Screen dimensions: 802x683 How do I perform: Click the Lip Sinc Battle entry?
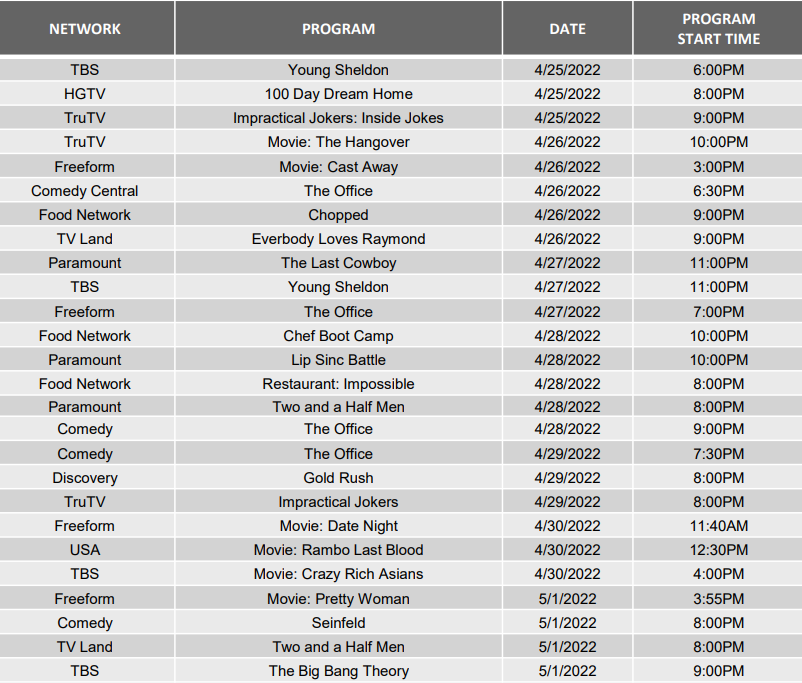338,360
